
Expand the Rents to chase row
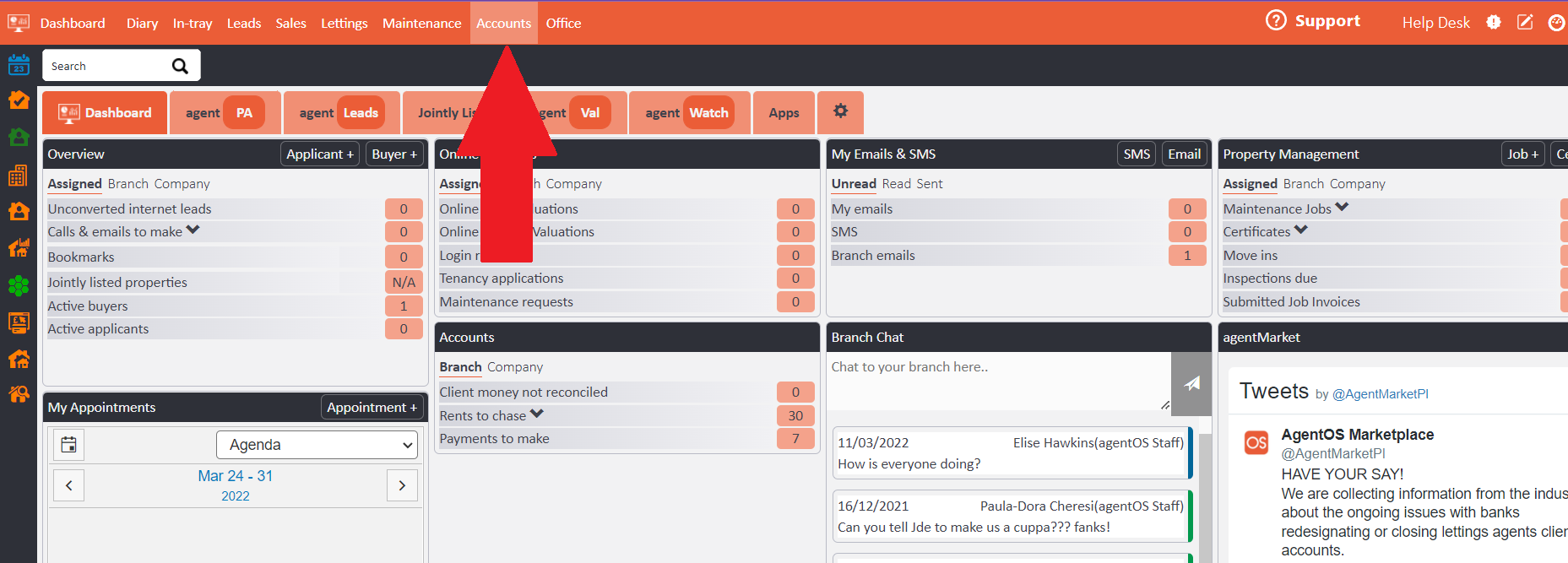537,414
